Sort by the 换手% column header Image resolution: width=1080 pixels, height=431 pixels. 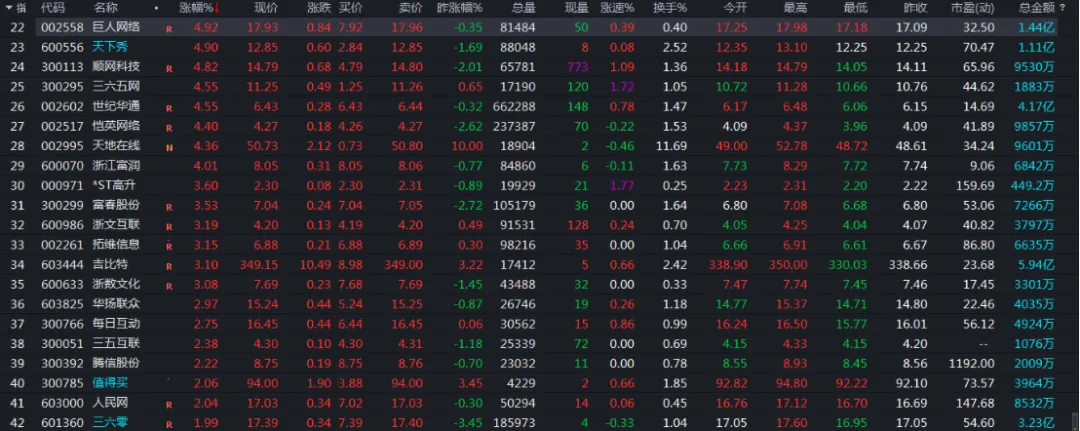pos(670,8)
